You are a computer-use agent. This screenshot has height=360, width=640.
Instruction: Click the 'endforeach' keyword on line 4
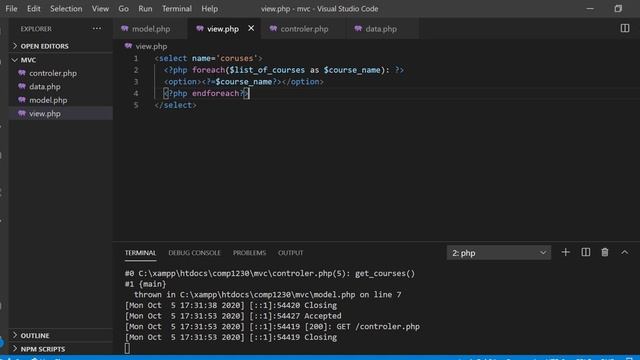click(x=215, y=93)
